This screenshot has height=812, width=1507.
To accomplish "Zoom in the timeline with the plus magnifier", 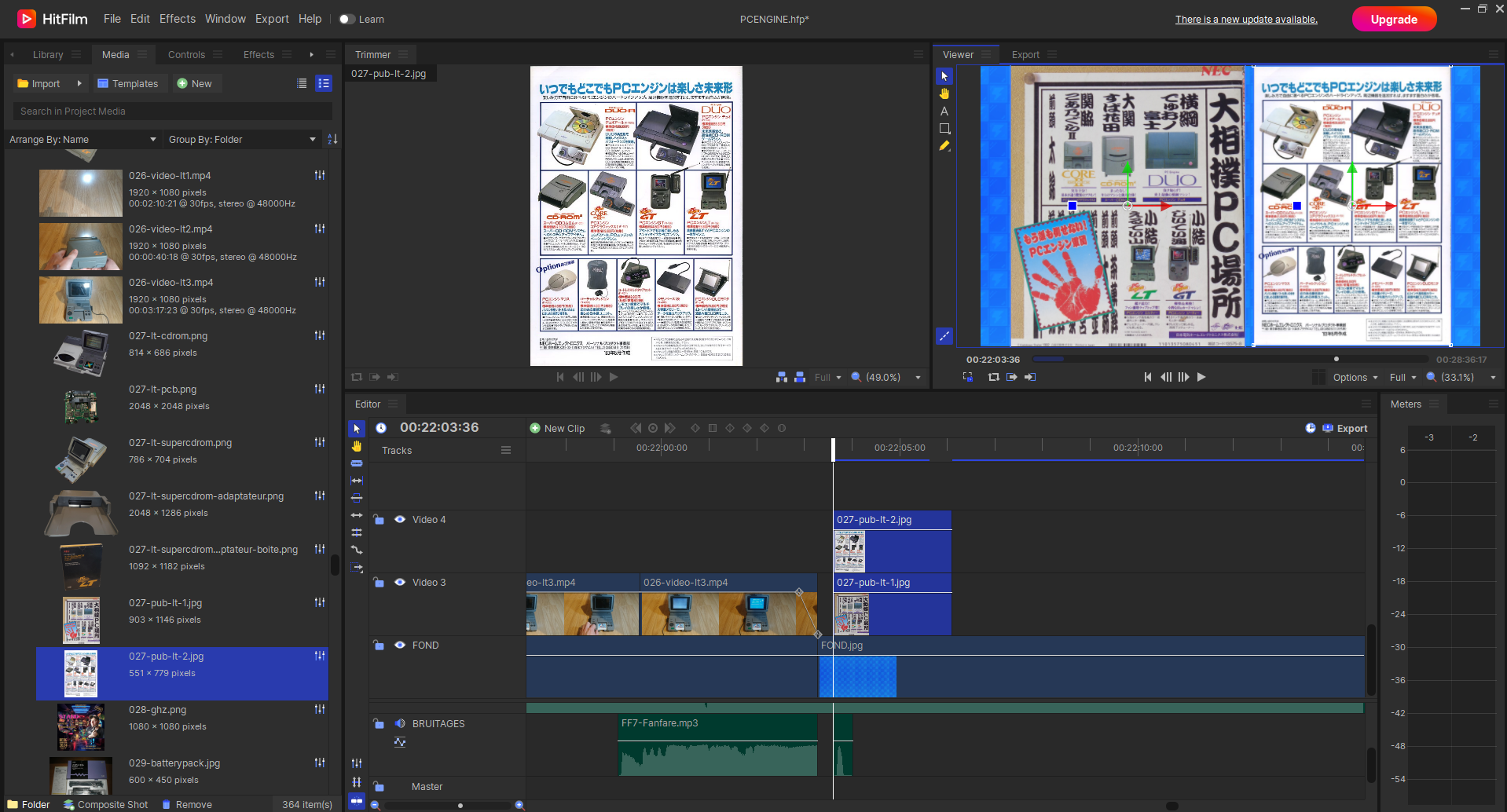I will [x=519, y=805].
